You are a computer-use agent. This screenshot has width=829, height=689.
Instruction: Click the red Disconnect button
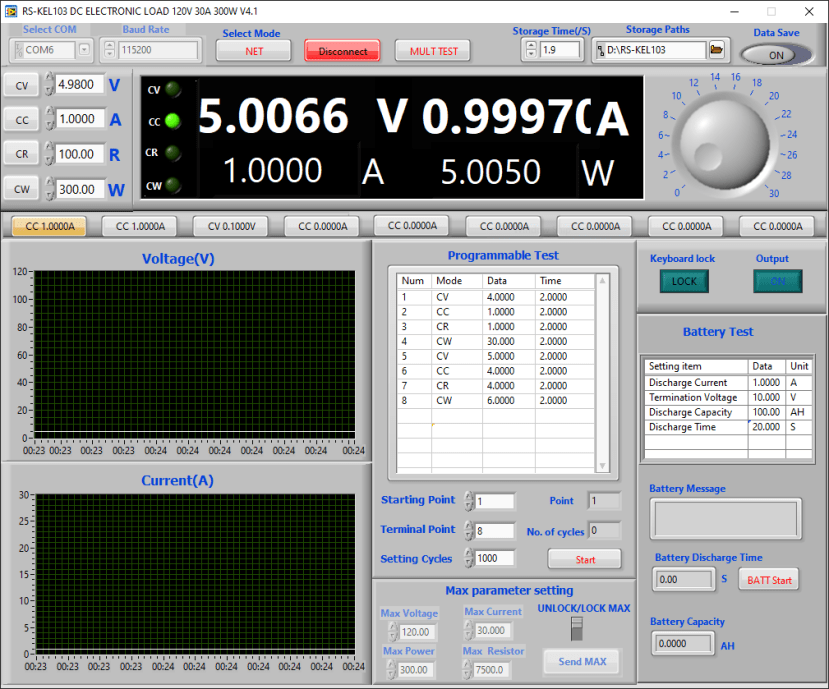coord(343,51)
